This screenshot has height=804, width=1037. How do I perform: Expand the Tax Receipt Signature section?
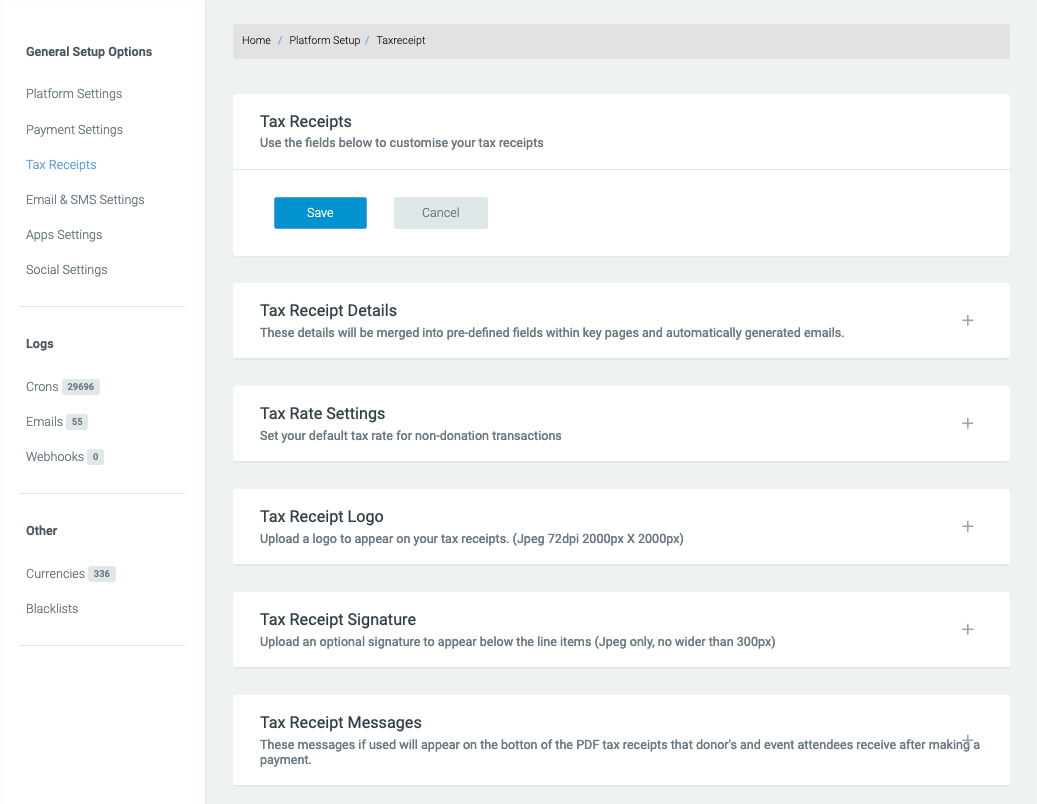point(967,629)
